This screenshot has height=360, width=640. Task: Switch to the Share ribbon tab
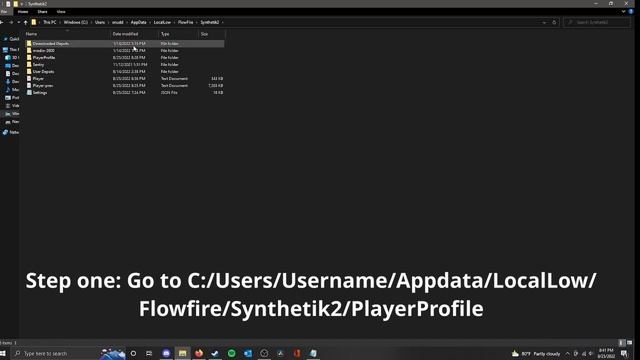[x=42, y=12]
